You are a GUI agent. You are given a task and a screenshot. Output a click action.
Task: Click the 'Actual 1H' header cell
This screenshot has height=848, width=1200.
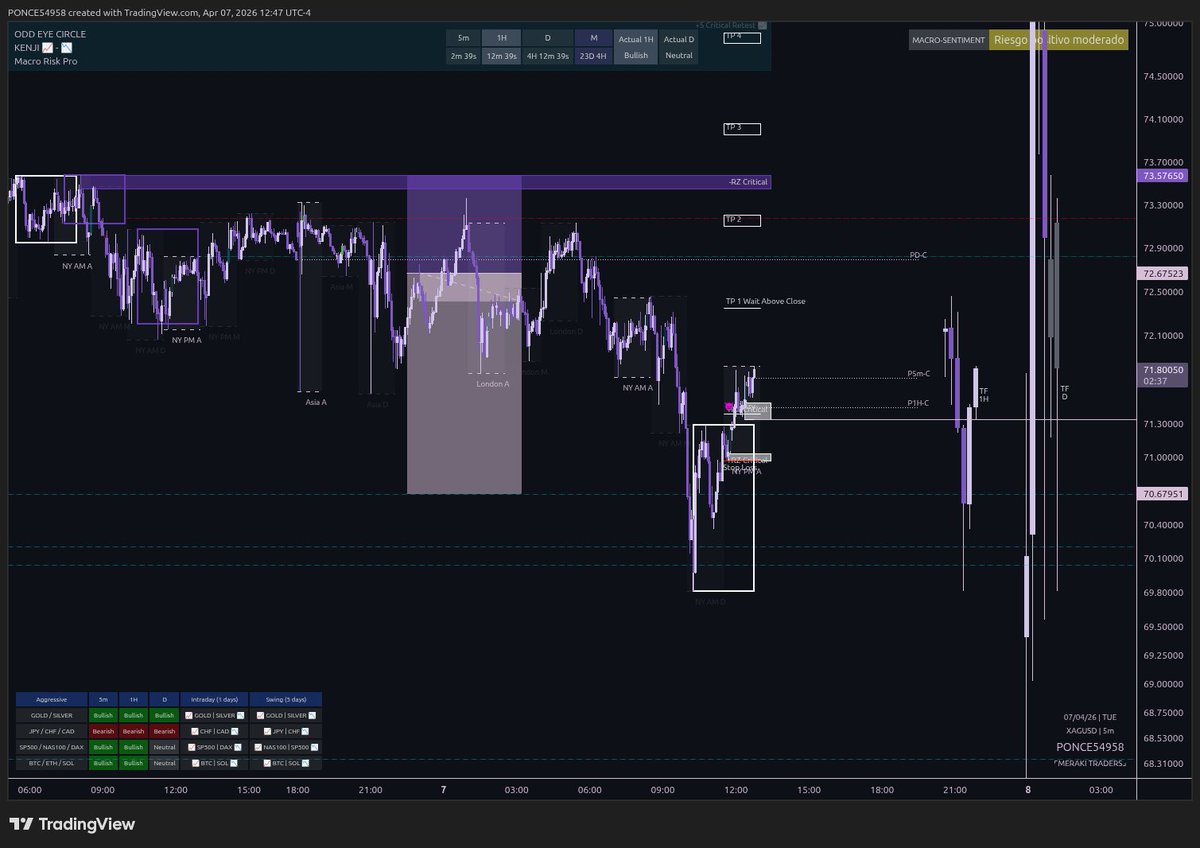point(636,38)
